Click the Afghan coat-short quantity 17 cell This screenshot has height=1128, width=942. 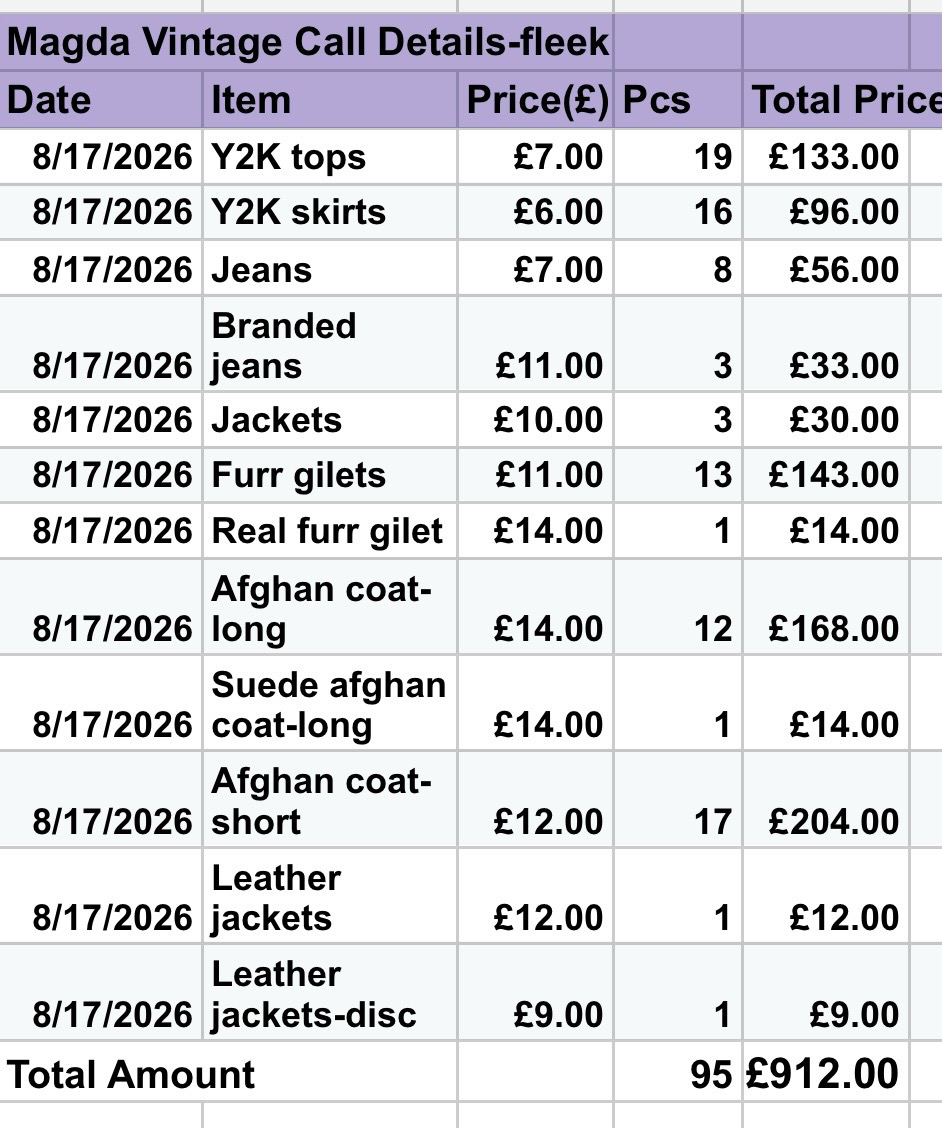(678, 800)
